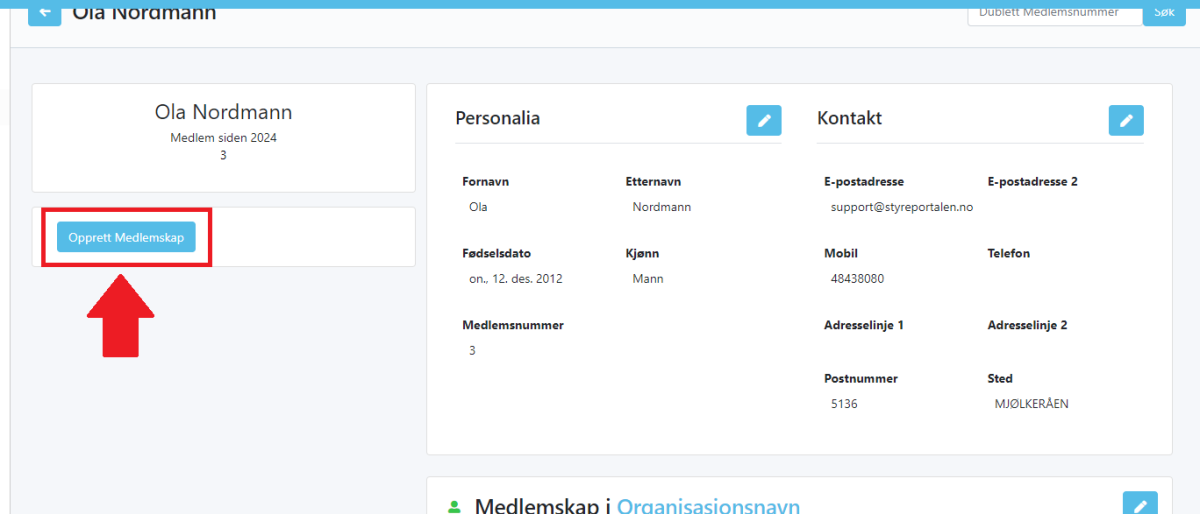Click the Personalia edit pencil icon
The height and width of the screenshot is (514, 1200).
tap(764, 120)
